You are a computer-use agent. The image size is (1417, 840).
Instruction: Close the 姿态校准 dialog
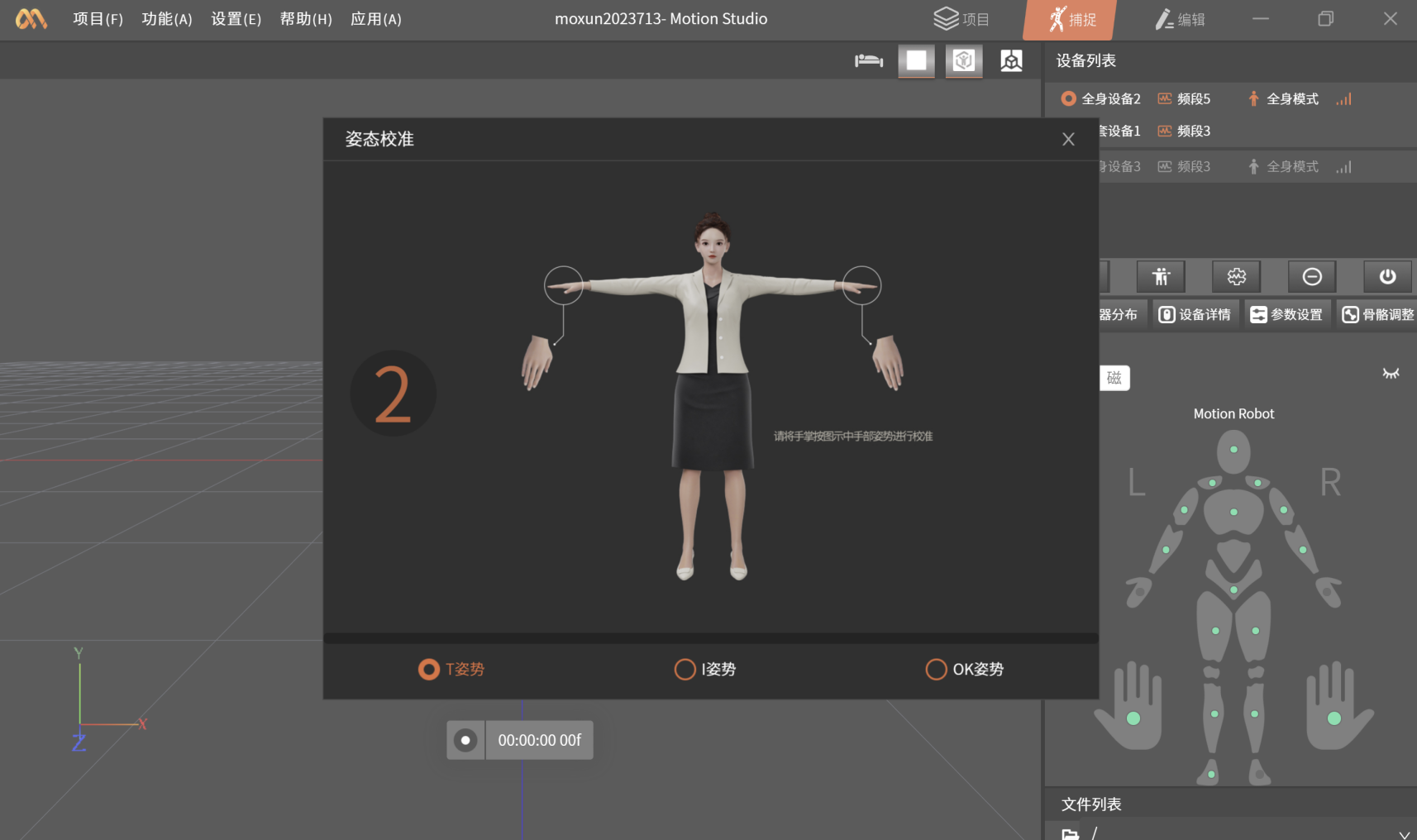point(1068,139)
